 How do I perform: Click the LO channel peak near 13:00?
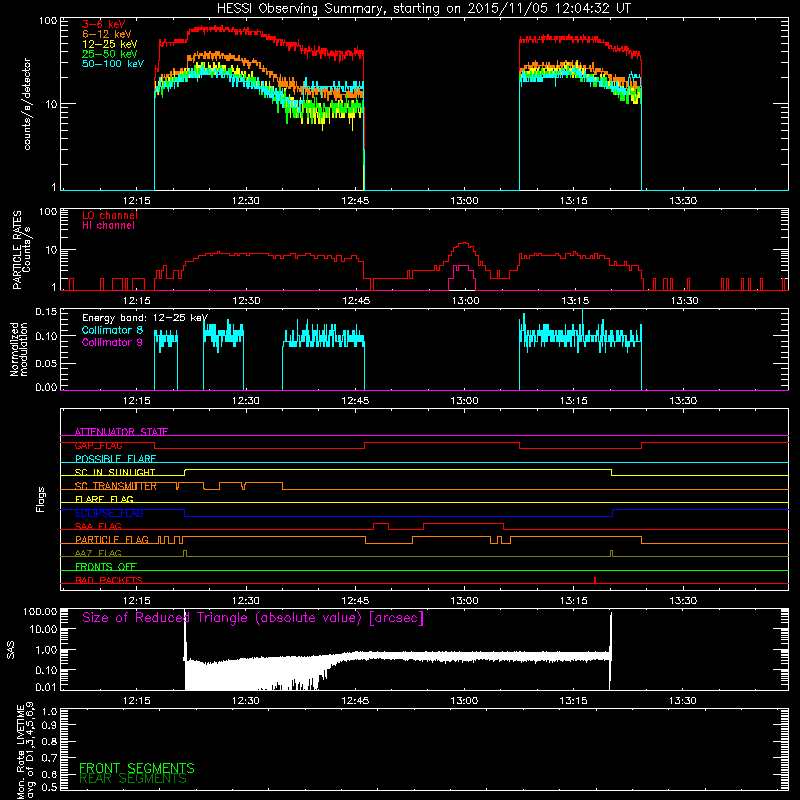464,244
